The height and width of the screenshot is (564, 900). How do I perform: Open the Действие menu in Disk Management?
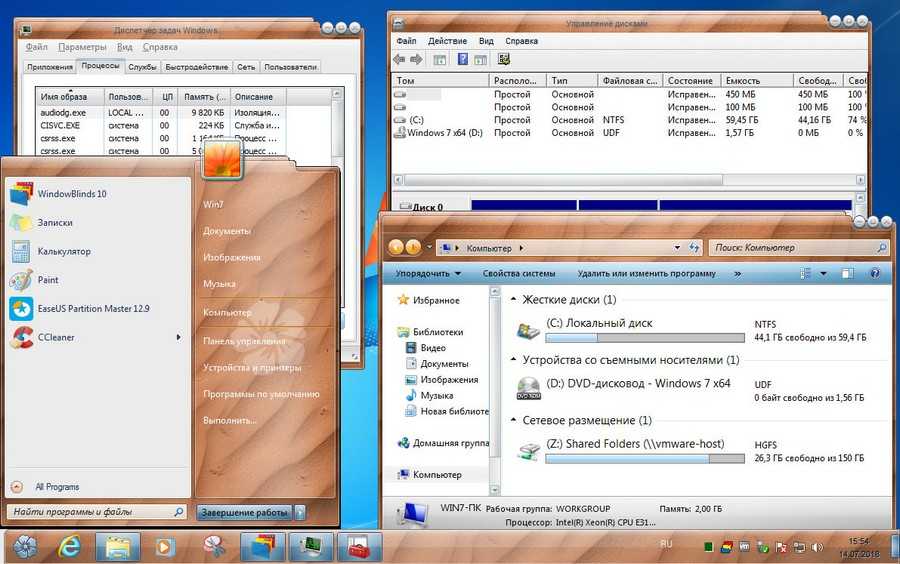click(447, 41)
